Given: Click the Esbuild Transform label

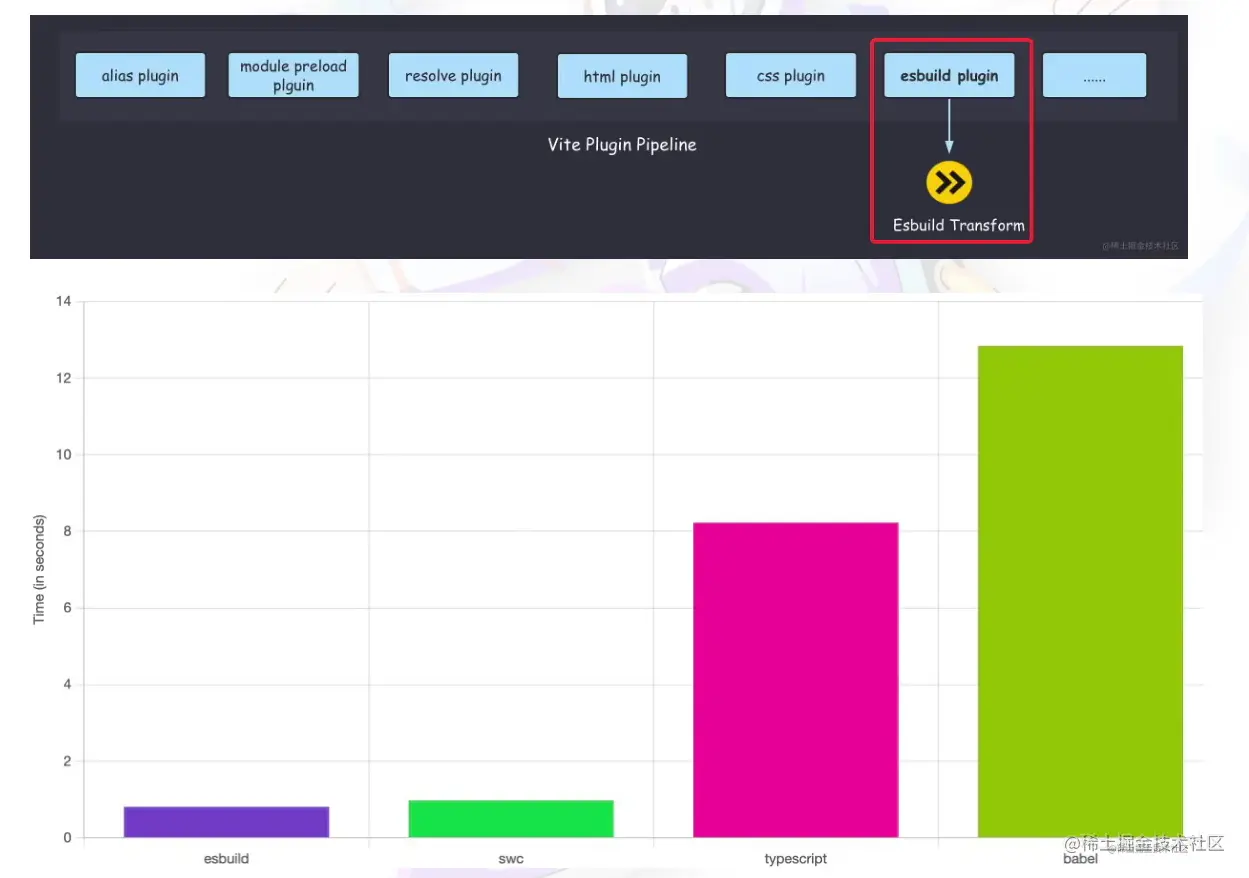Looking at the screenshot, I should point(958,225).
